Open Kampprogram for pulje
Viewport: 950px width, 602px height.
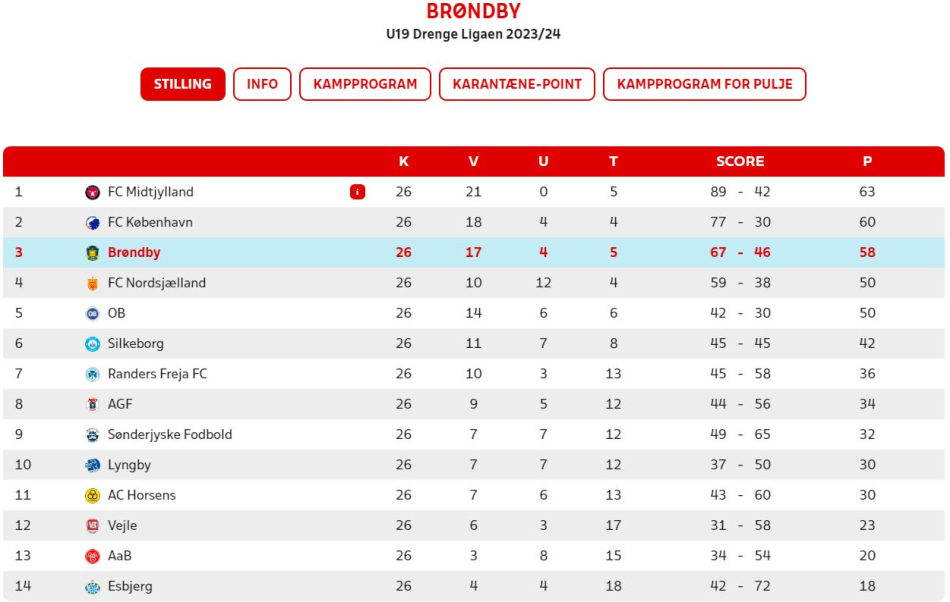(x=705, y=84)
